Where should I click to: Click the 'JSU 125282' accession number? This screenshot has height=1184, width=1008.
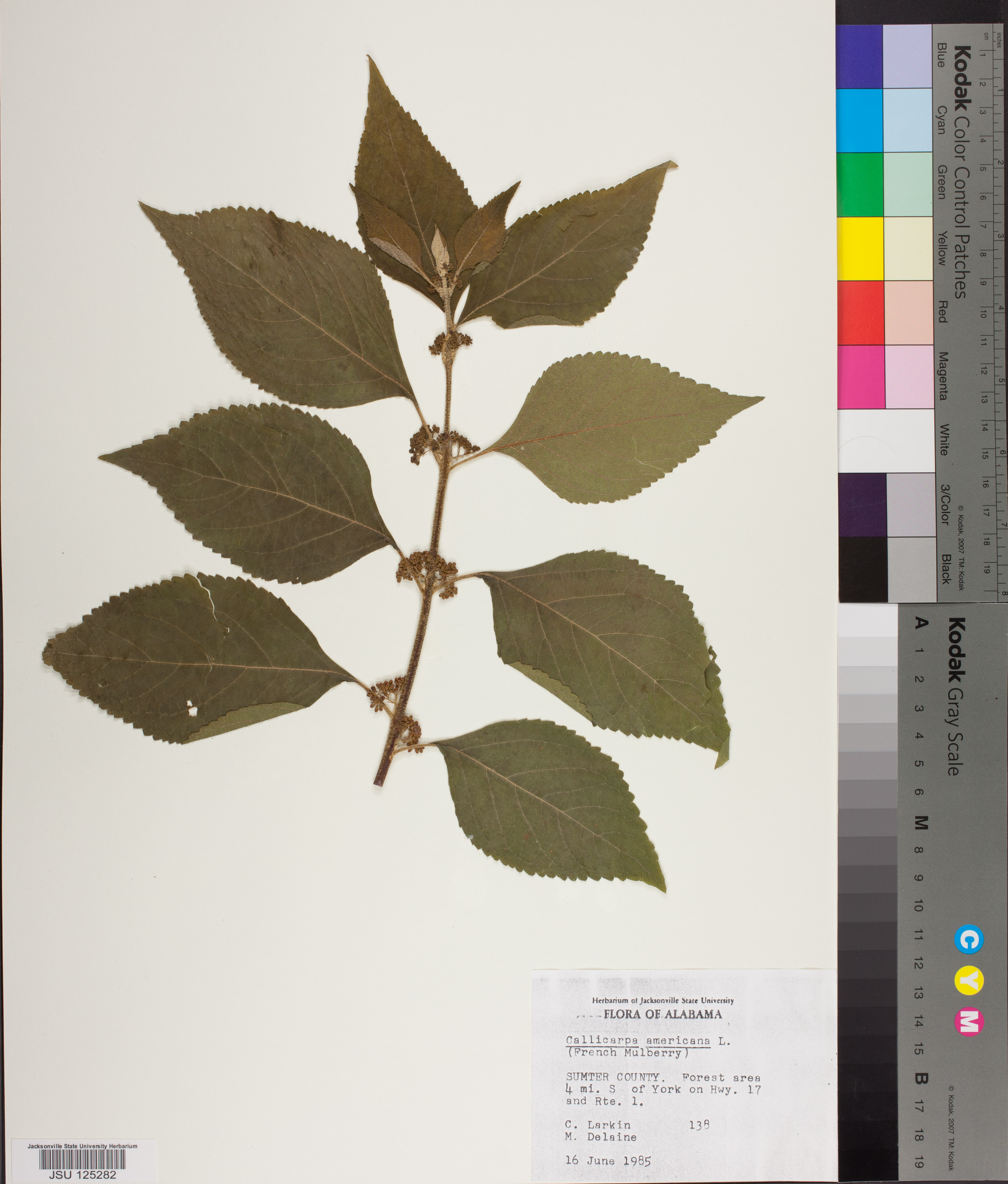point(82,1175)
